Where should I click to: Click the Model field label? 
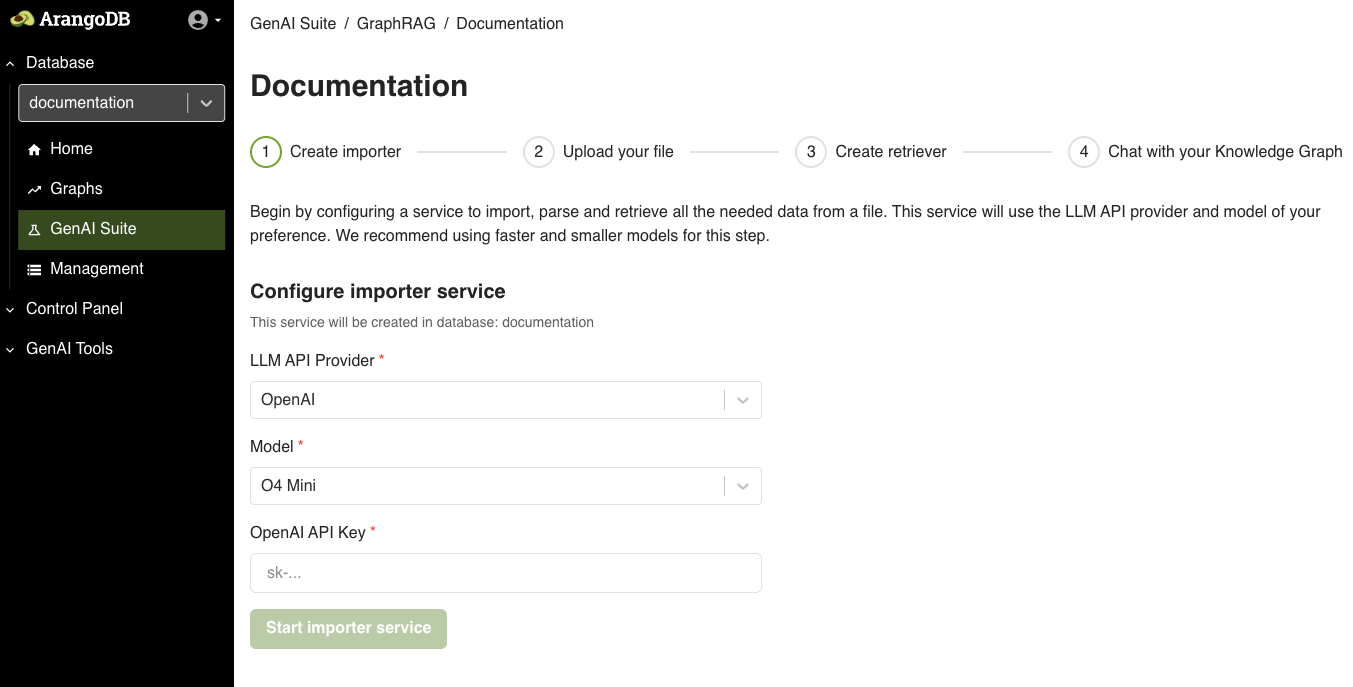coord(272,447)
